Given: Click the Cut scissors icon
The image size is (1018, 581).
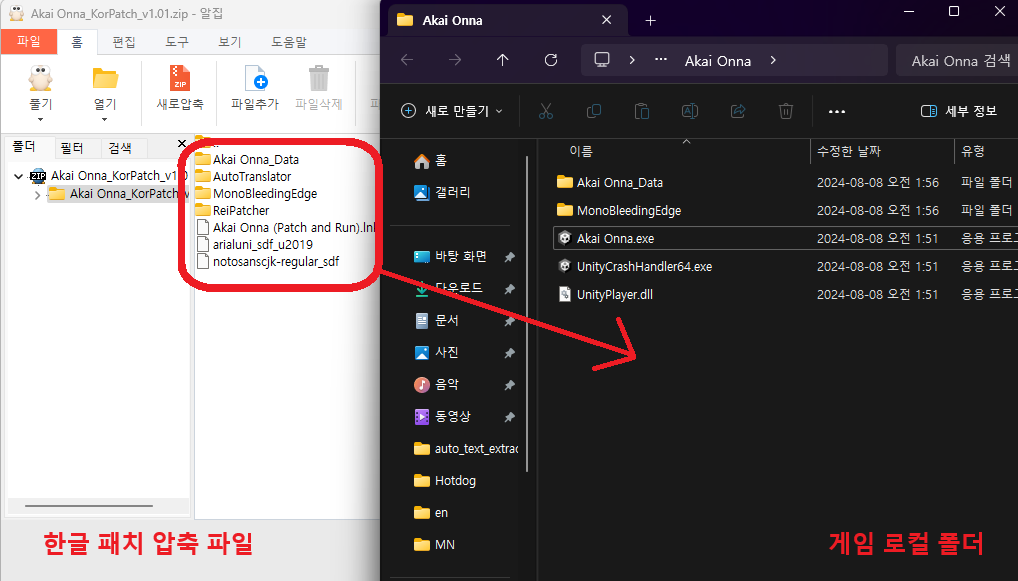Looking at the screenshot, I should pos(546,112).
